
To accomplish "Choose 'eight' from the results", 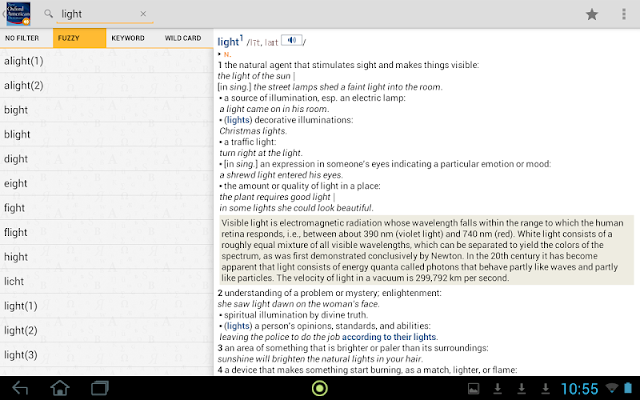I will click(x=106, y=184).
